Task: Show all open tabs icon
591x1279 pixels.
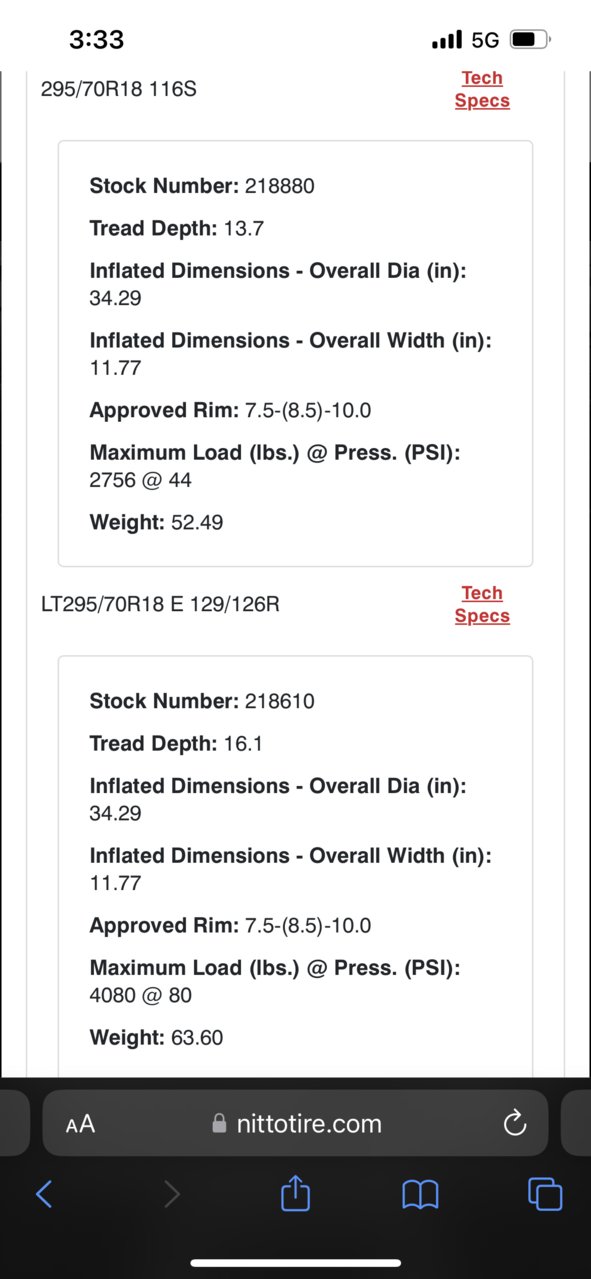Action: (x=545, y=1193)
